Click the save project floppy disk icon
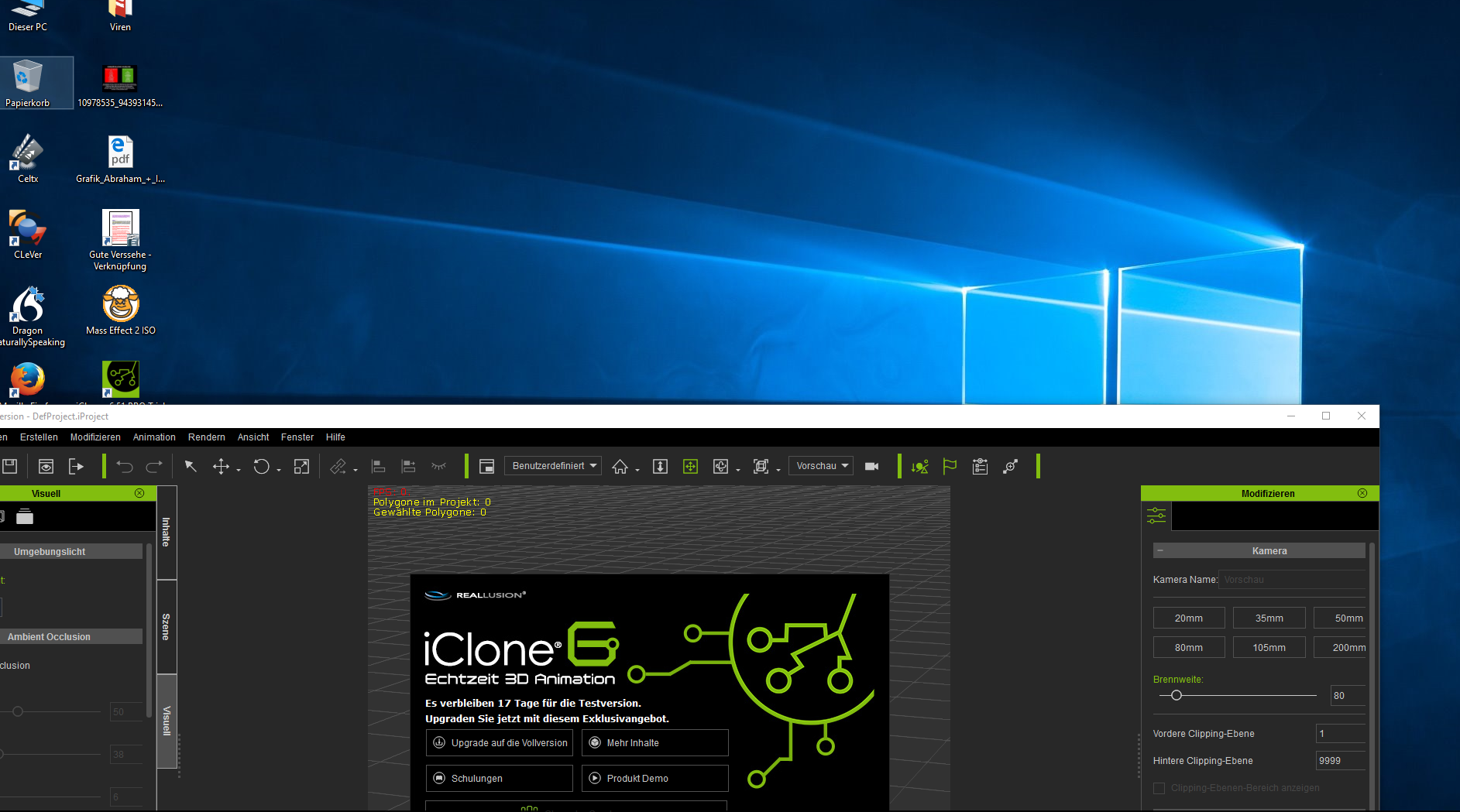The width and height of the screenshot is (1460, 812). pyautogui.click(x=9, y=466)
